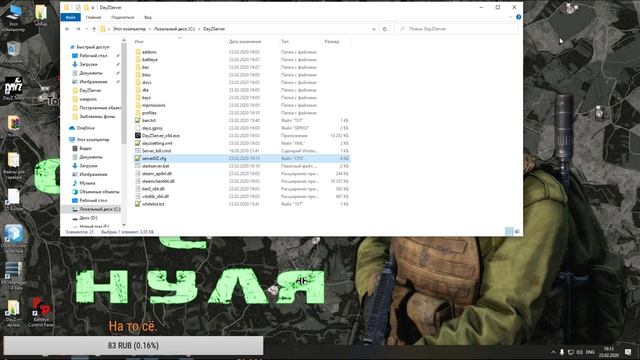The width and height of the screenshot is (640, 360).
Task: Click the New folder icon in the title bar toolbar
Action: 86,7
